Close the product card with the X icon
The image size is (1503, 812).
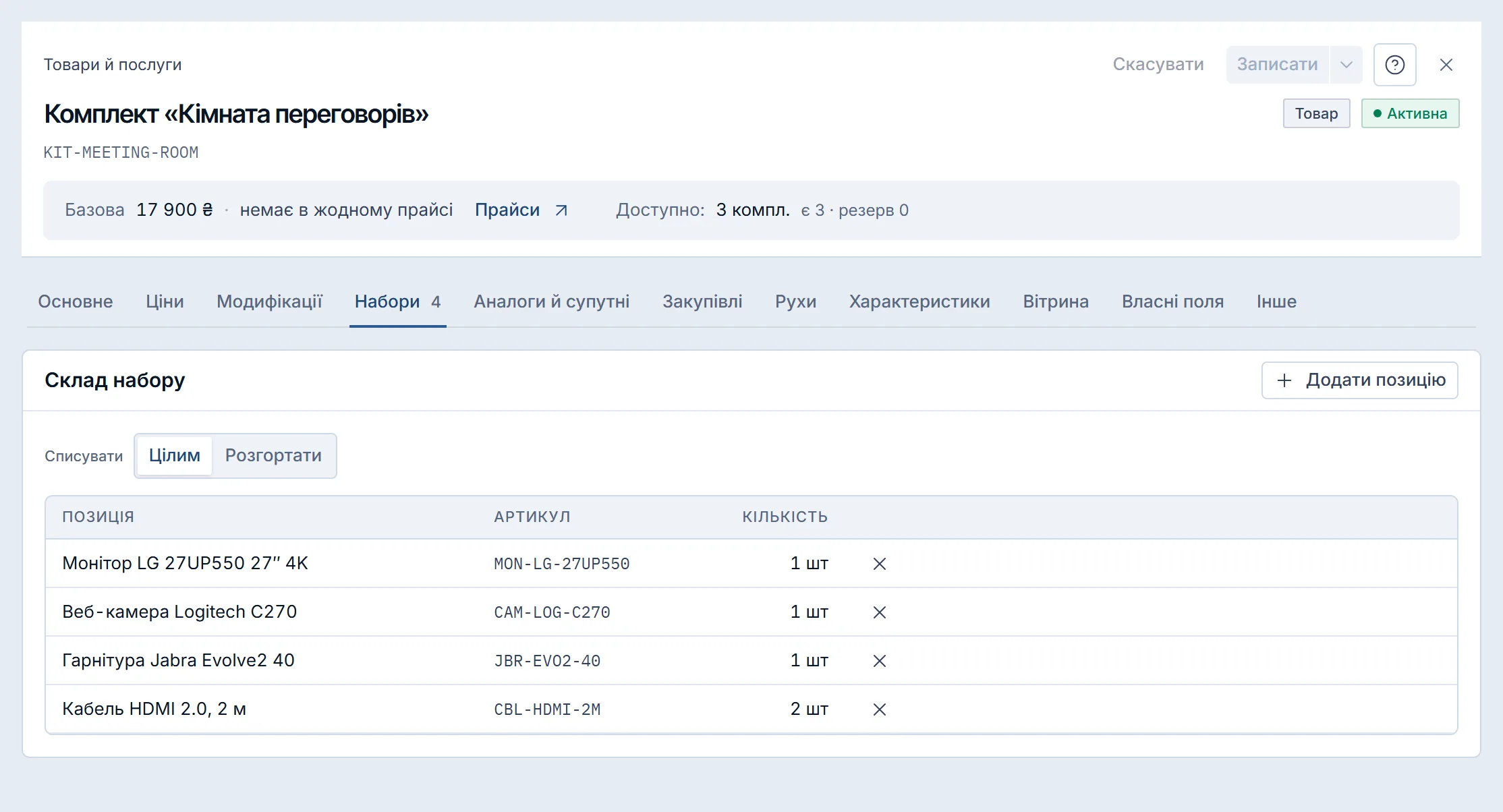(1446, 65)
